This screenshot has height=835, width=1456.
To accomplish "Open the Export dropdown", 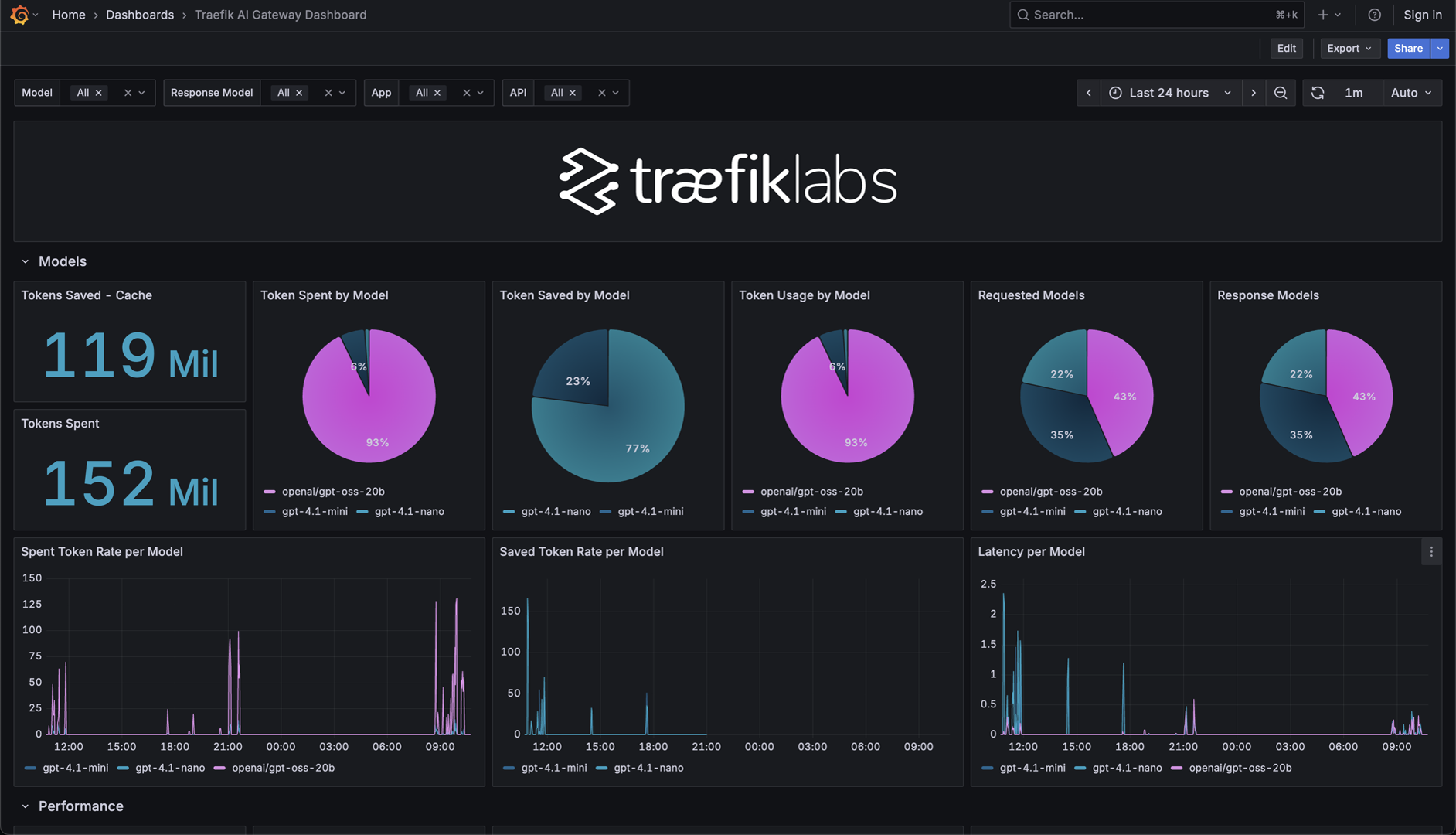I will 1349,48.
